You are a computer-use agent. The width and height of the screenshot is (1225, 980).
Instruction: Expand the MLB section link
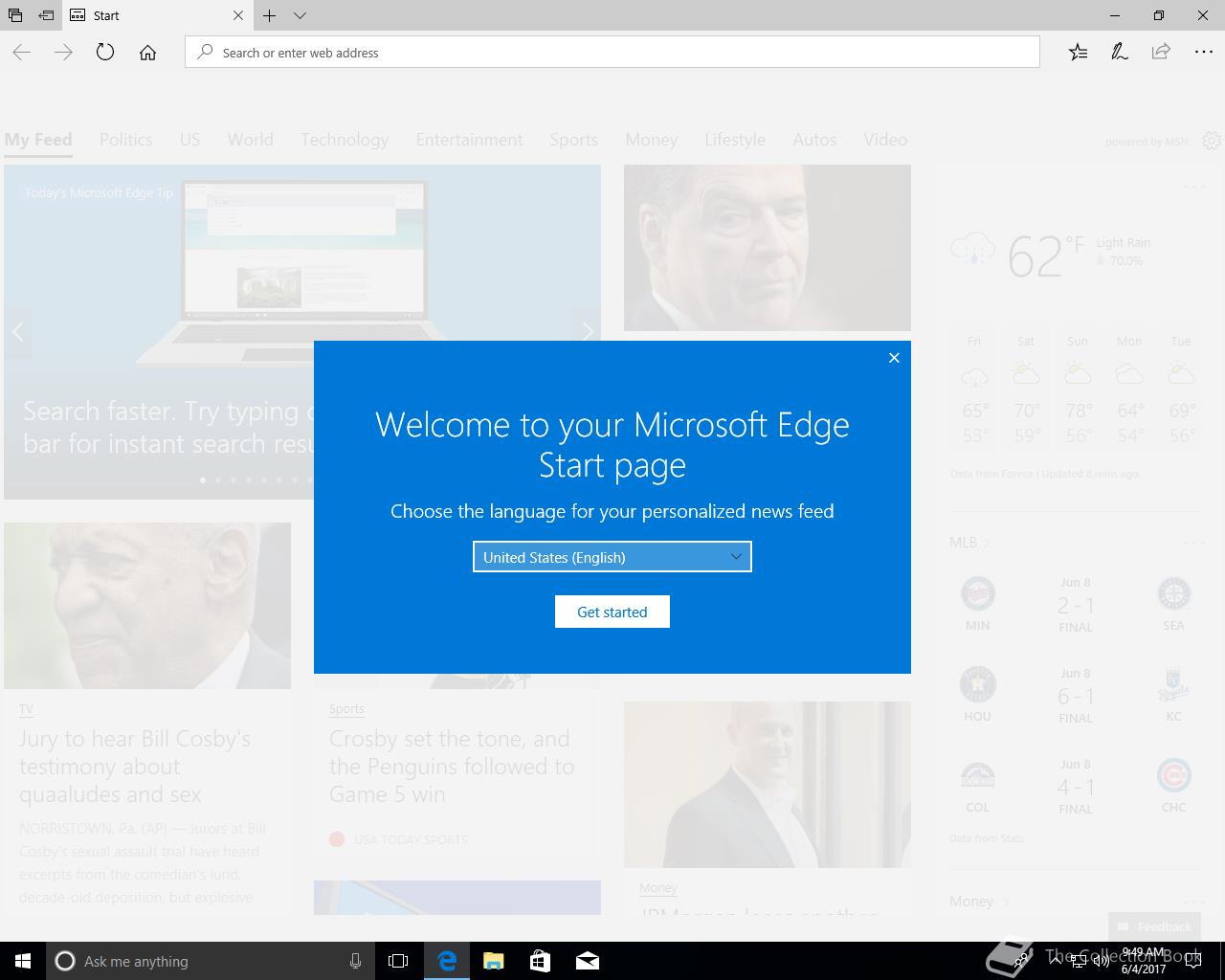[969, 543]
